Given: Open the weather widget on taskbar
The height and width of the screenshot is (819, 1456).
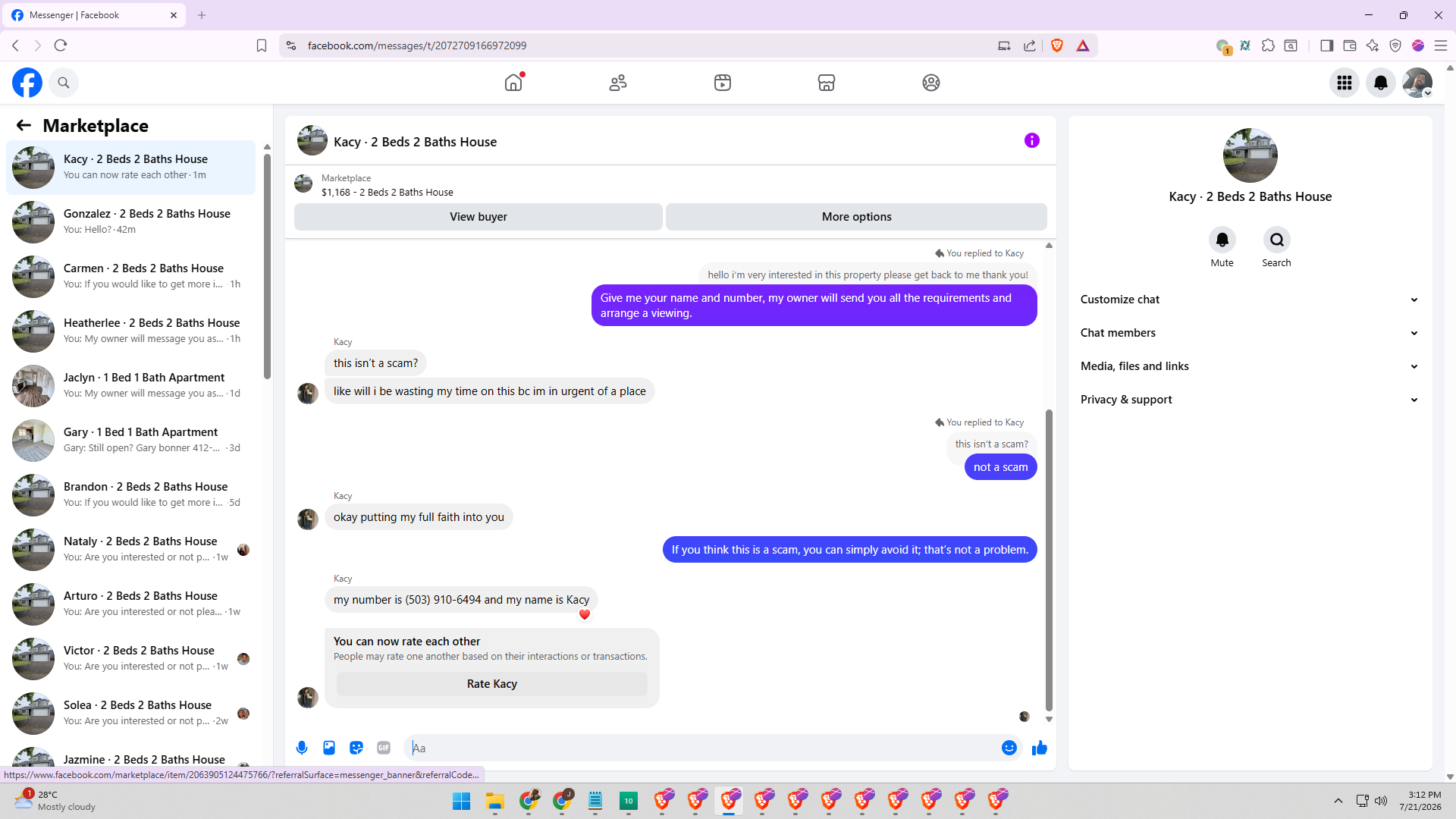Looking at the screenshot, I should coord(55,801).
